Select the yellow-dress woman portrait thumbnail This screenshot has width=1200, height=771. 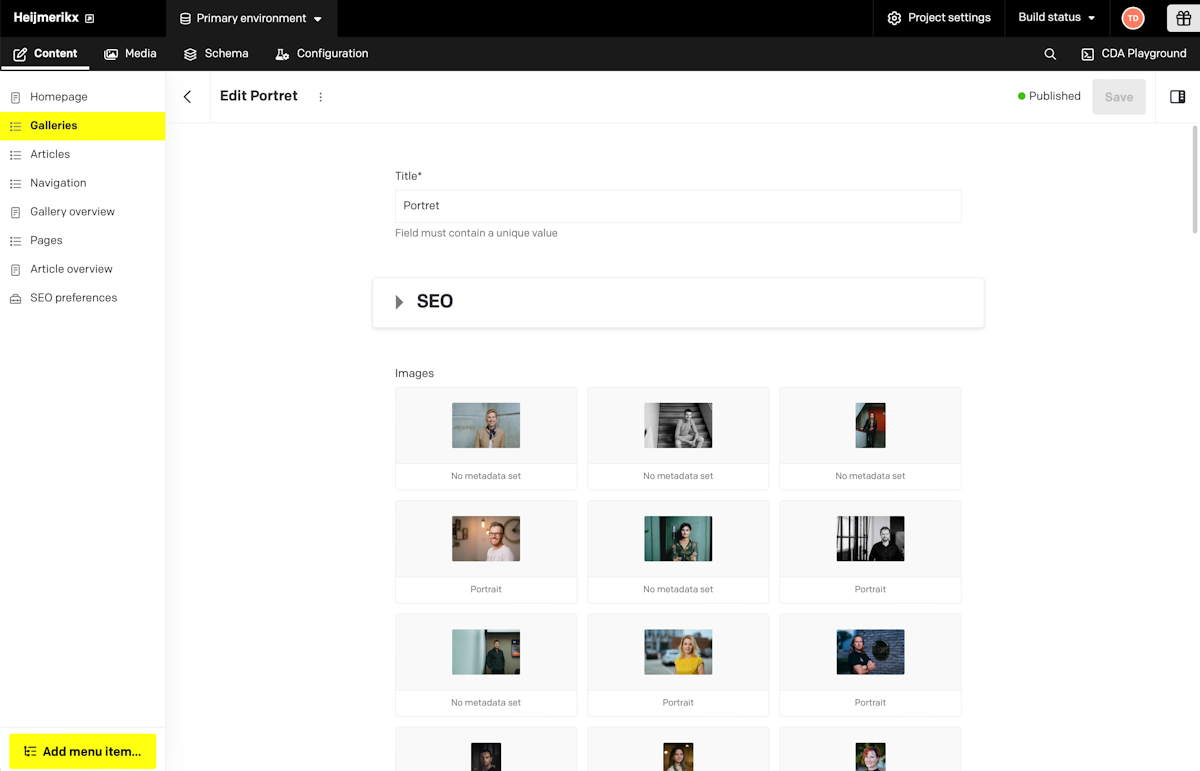tap(678, 652)
